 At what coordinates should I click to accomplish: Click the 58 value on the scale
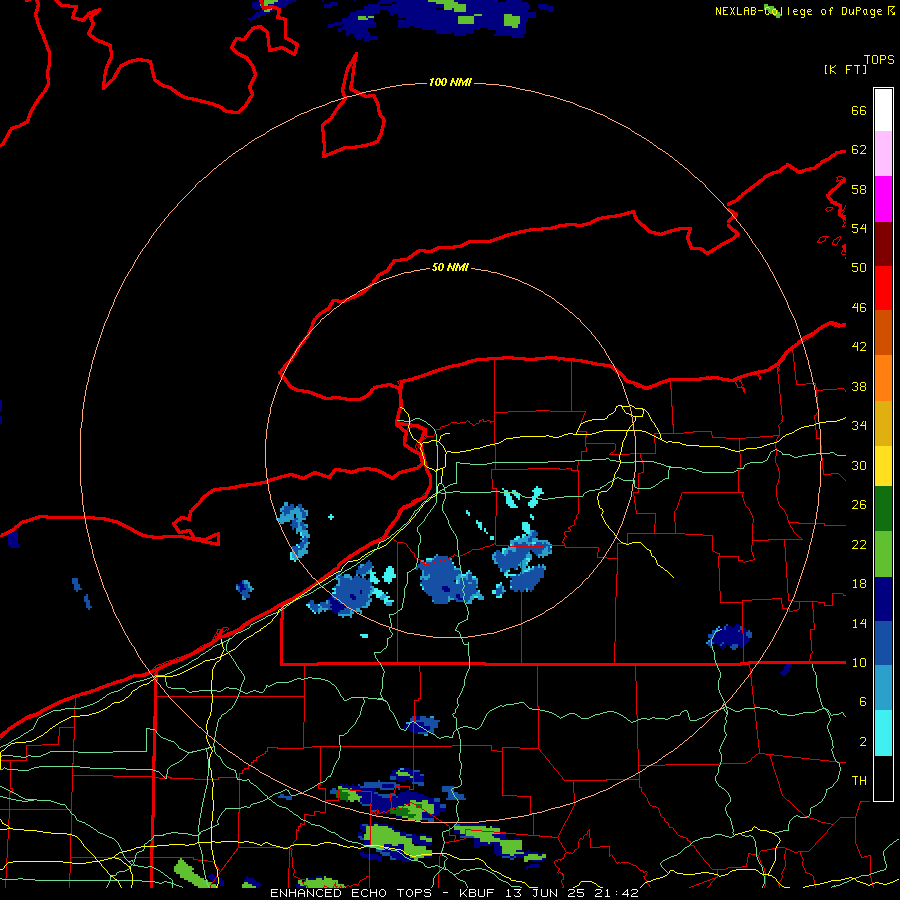(x=859, y=189)
